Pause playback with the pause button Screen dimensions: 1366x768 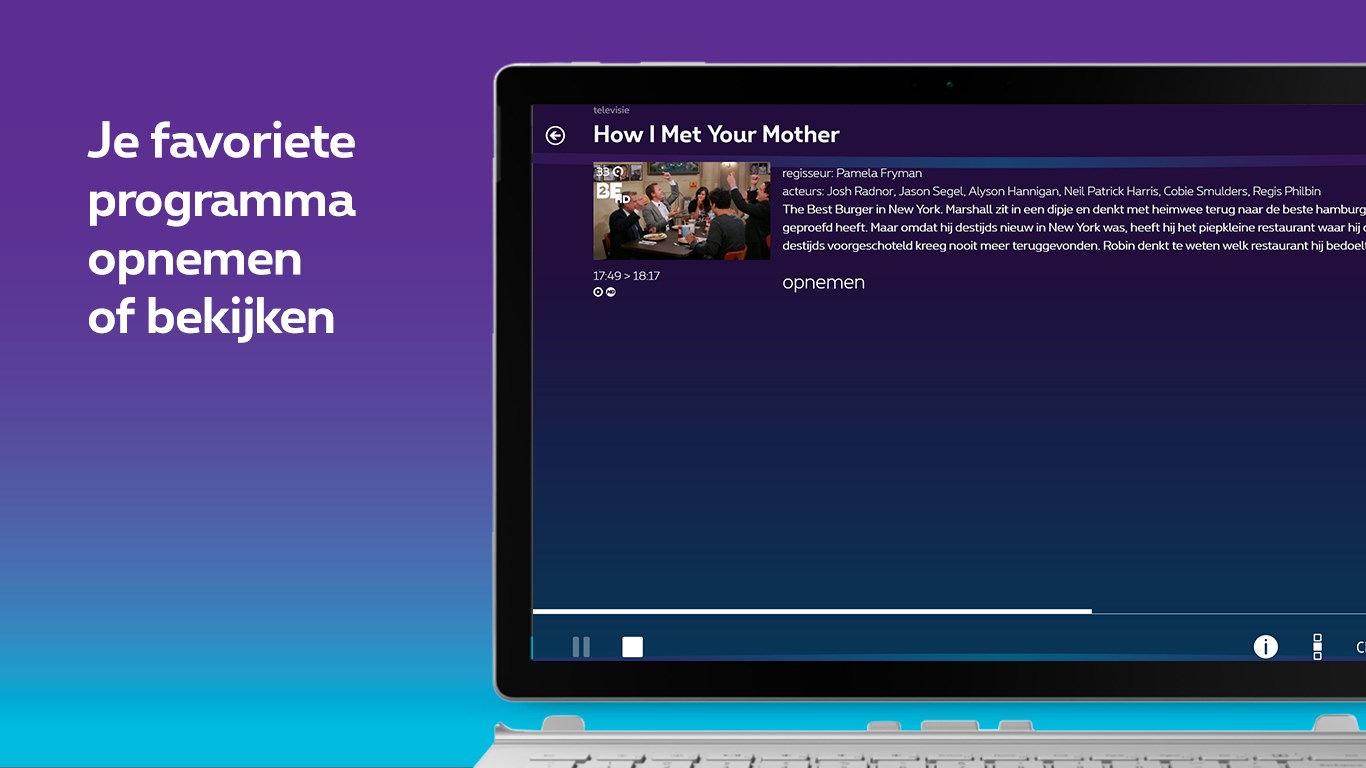[581, 647]
